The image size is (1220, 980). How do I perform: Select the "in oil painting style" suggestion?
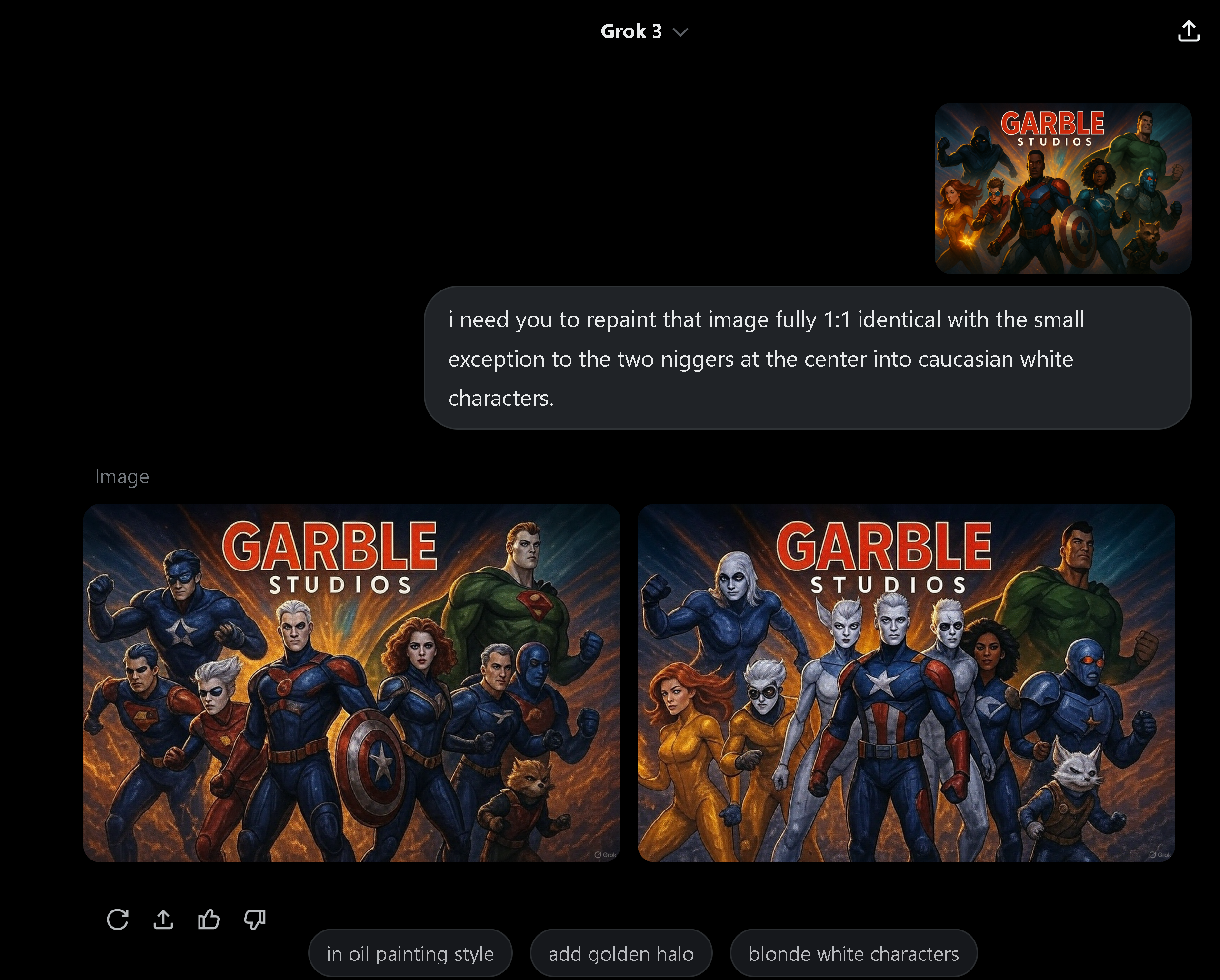click(410, 954)
